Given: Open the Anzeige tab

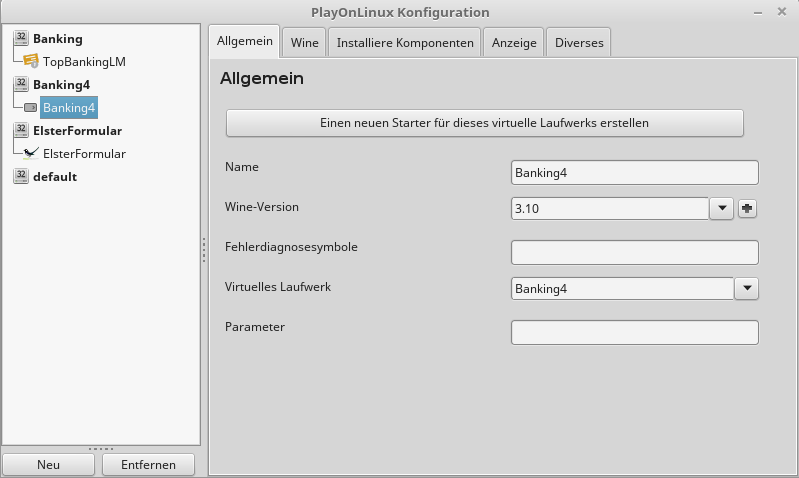Looking at the screenshot, I should click(x=514, y=42).
